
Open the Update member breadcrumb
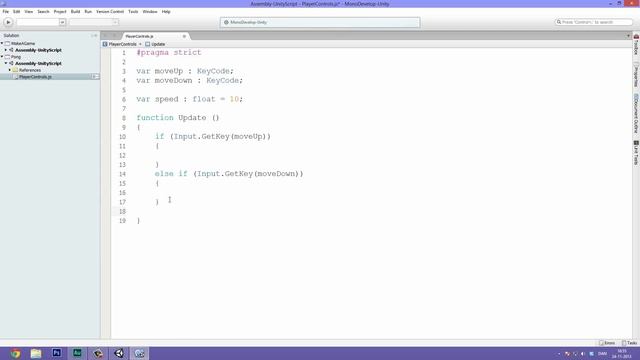[x=155, y=44]
